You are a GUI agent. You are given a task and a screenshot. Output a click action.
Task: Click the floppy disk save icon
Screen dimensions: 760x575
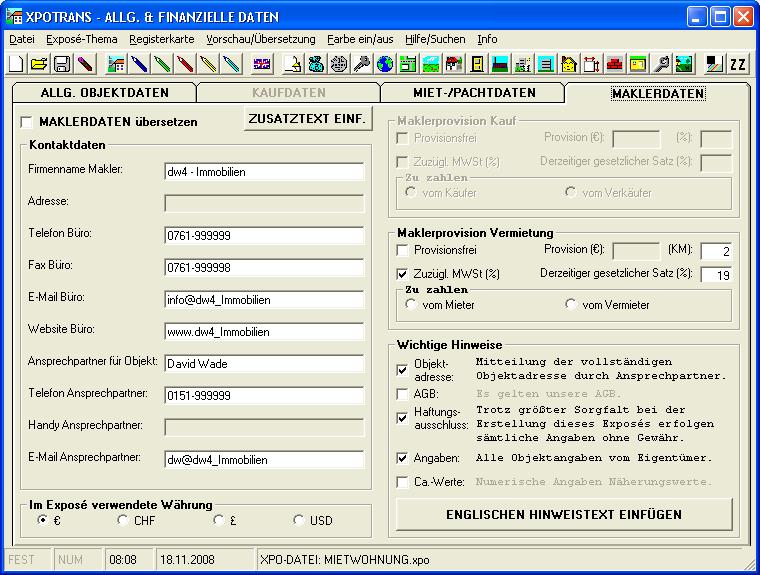pyautogui.click(x=61, y=64)
